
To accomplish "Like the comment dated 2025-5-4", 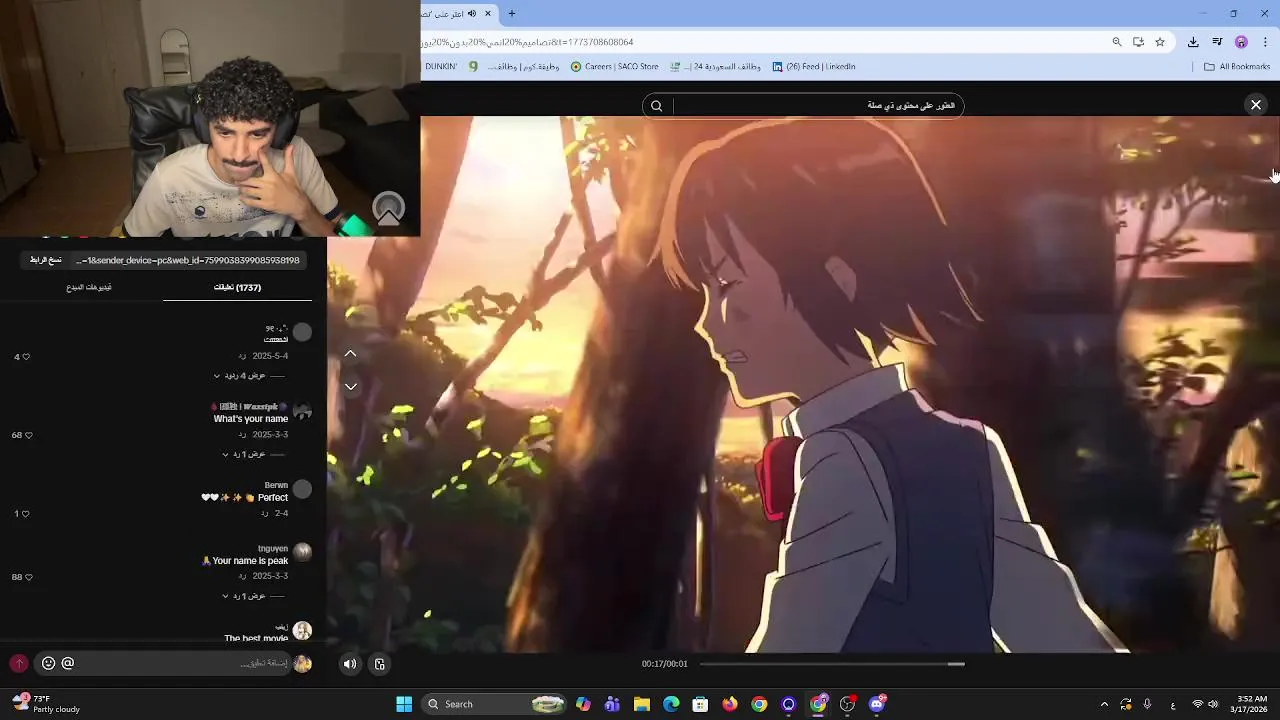I will 25,357.
